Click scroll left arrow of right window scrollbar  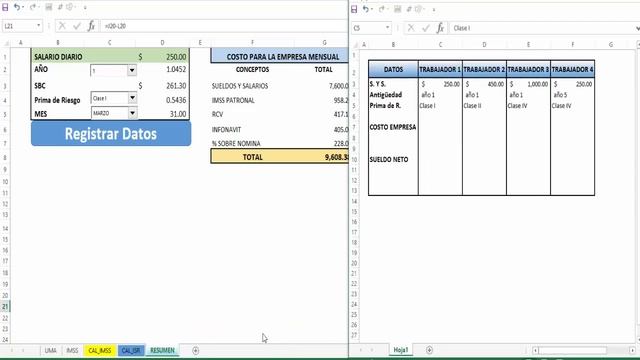(x=535, y=351)
